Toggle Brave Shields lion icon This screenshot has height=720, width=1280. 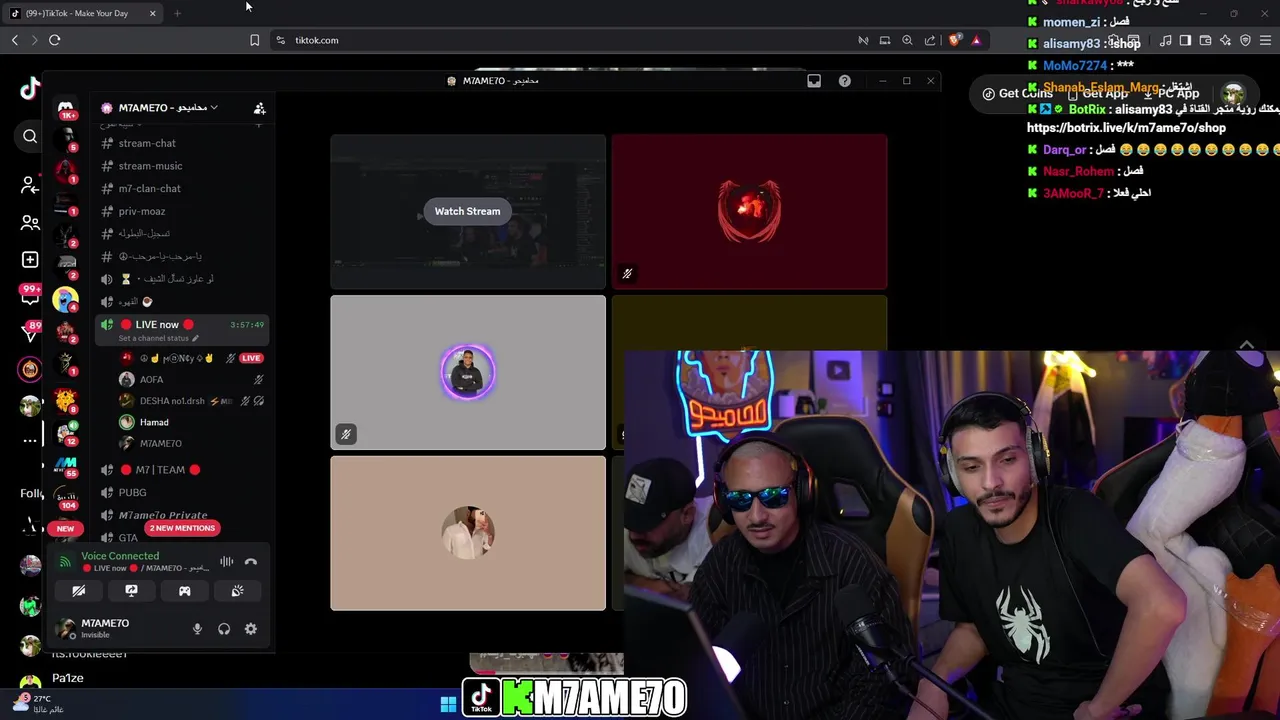coord(955,40)
